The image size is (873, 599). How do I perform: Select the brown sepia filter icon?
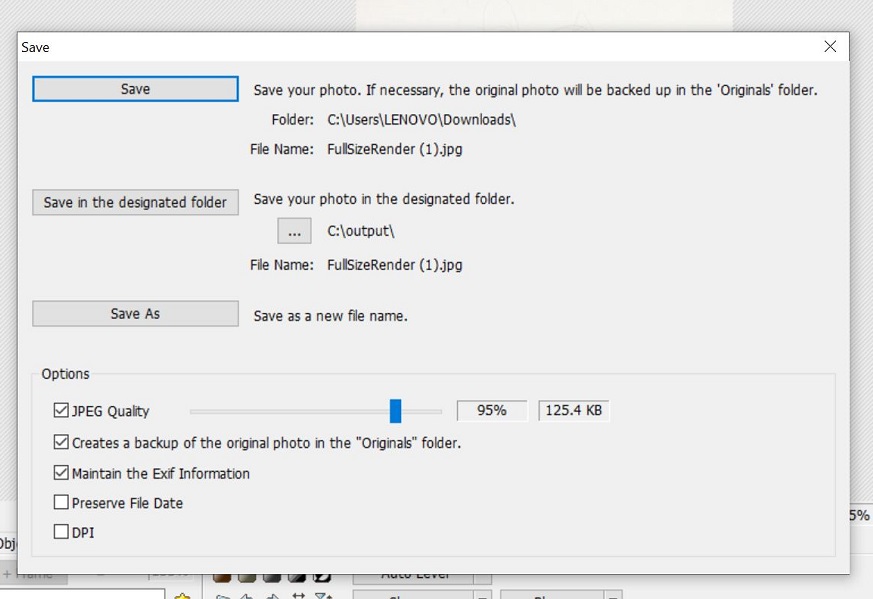222,577
